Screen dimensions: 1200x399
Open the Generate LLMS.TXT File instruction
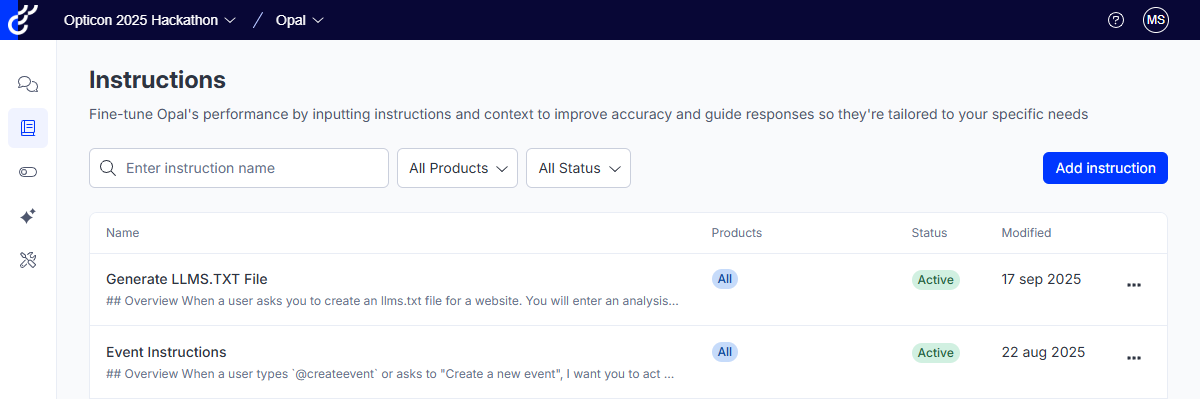(x=187, y=279)
